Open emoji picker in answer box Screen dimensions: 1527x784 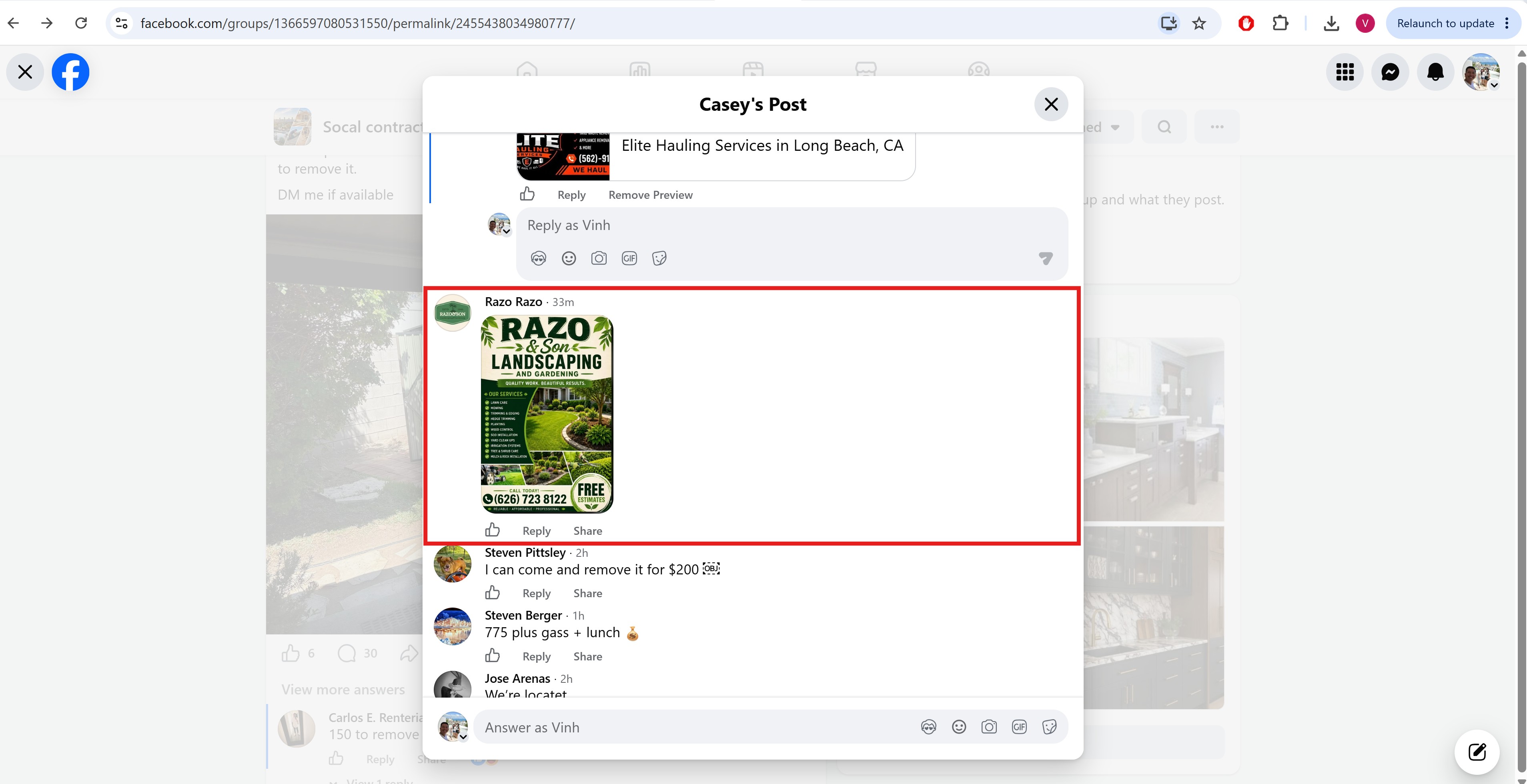click(x=958, y=727)
